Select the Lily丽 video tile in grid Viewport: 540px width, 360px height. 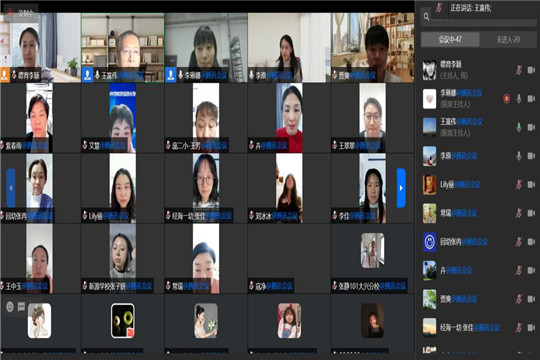point(123,188)
